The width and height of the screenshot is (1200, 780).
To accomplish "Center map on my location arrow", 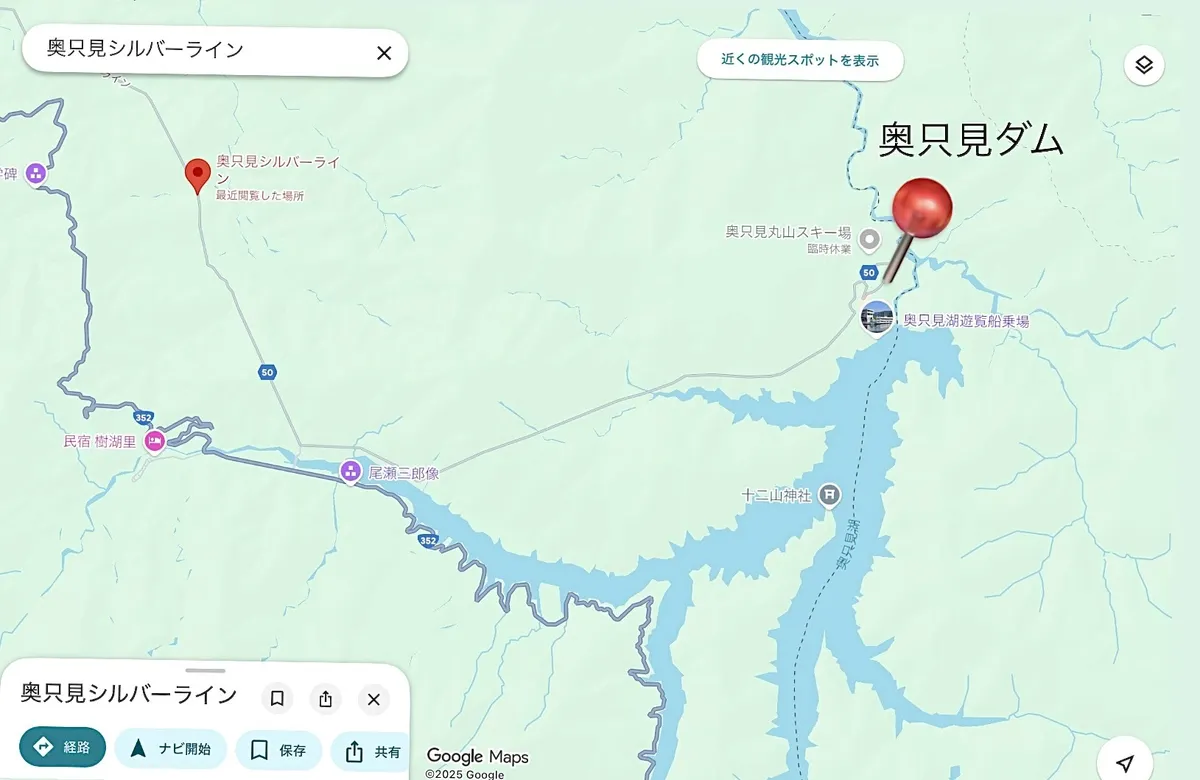I will 1125,763.
